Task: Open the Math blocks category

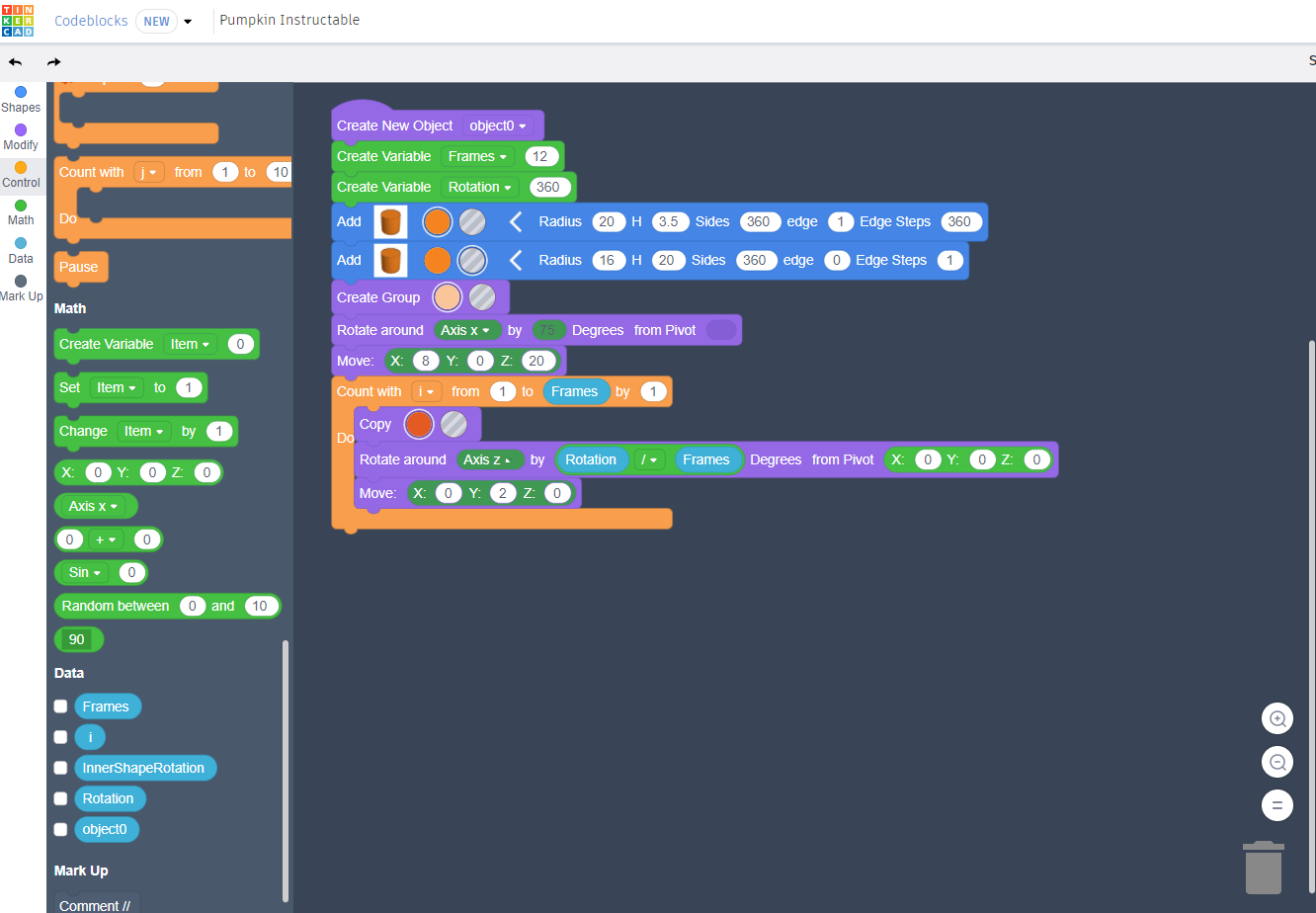Action: tap(21, 210)
